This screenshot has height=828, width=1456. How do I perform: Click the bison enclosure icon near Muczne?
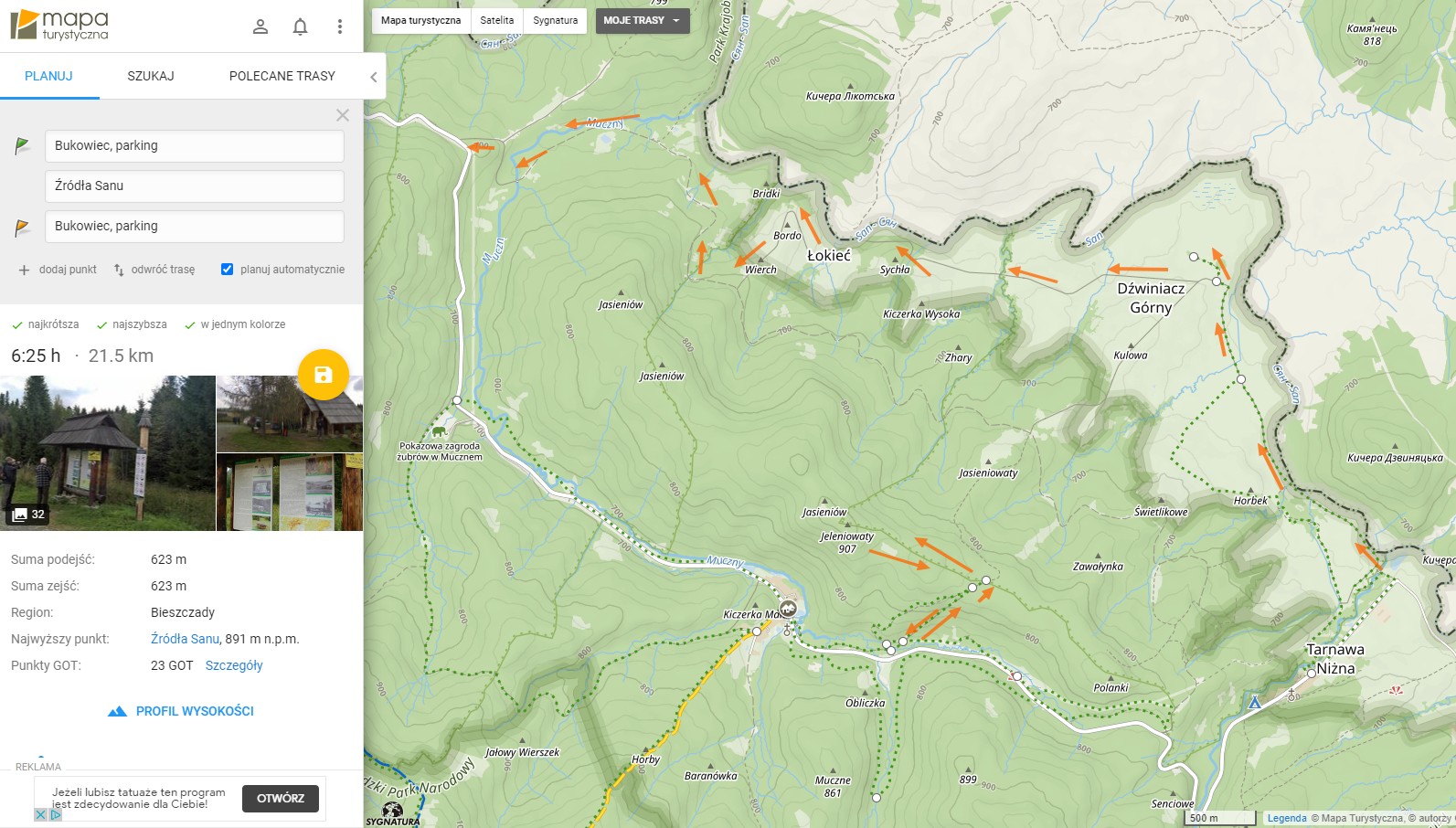click(440, 431)
